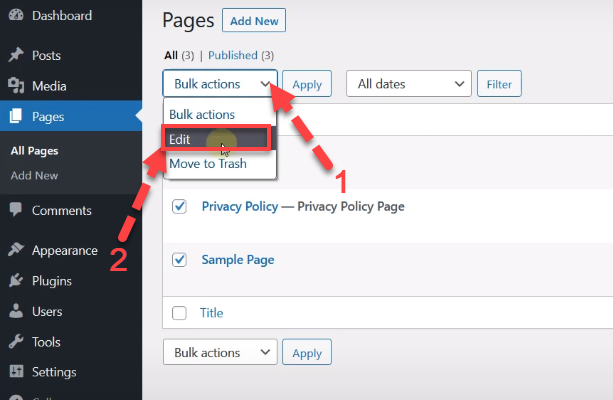Show All pages filter
This screenshot has width=613, height=400.
click(171, 56)
